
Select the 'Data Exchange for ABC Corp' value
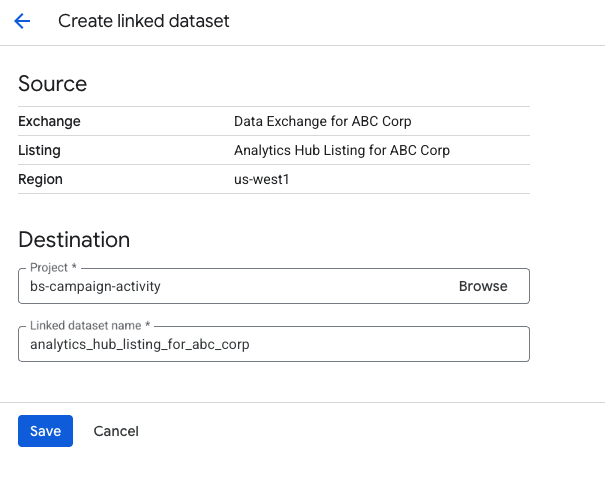click(x=323, y=121)
